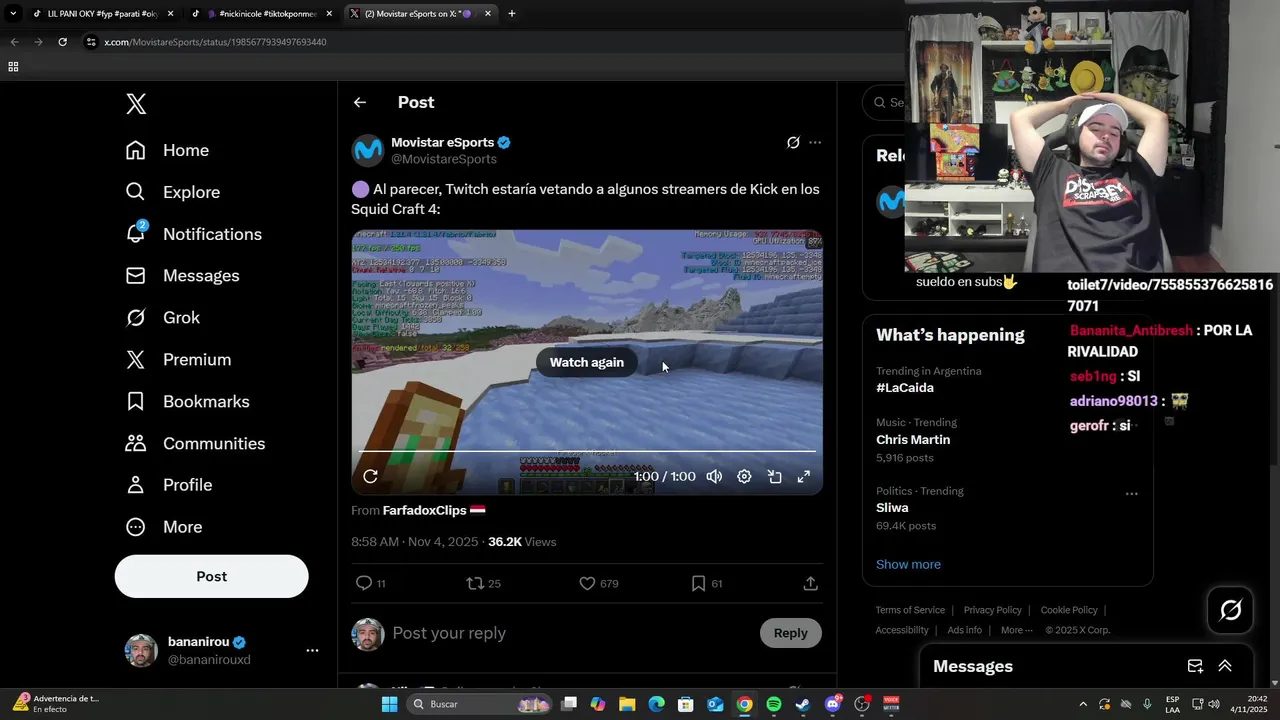
Task: Bookmark the post showing 61 bookmarks
Action: [x=706, y=583]
